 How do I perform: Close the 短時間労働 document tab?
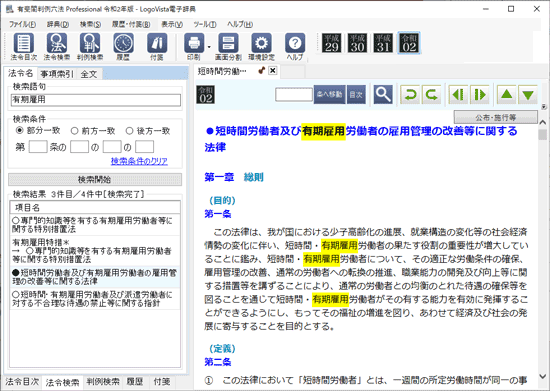pyautogui.click(x=273, y=70)
